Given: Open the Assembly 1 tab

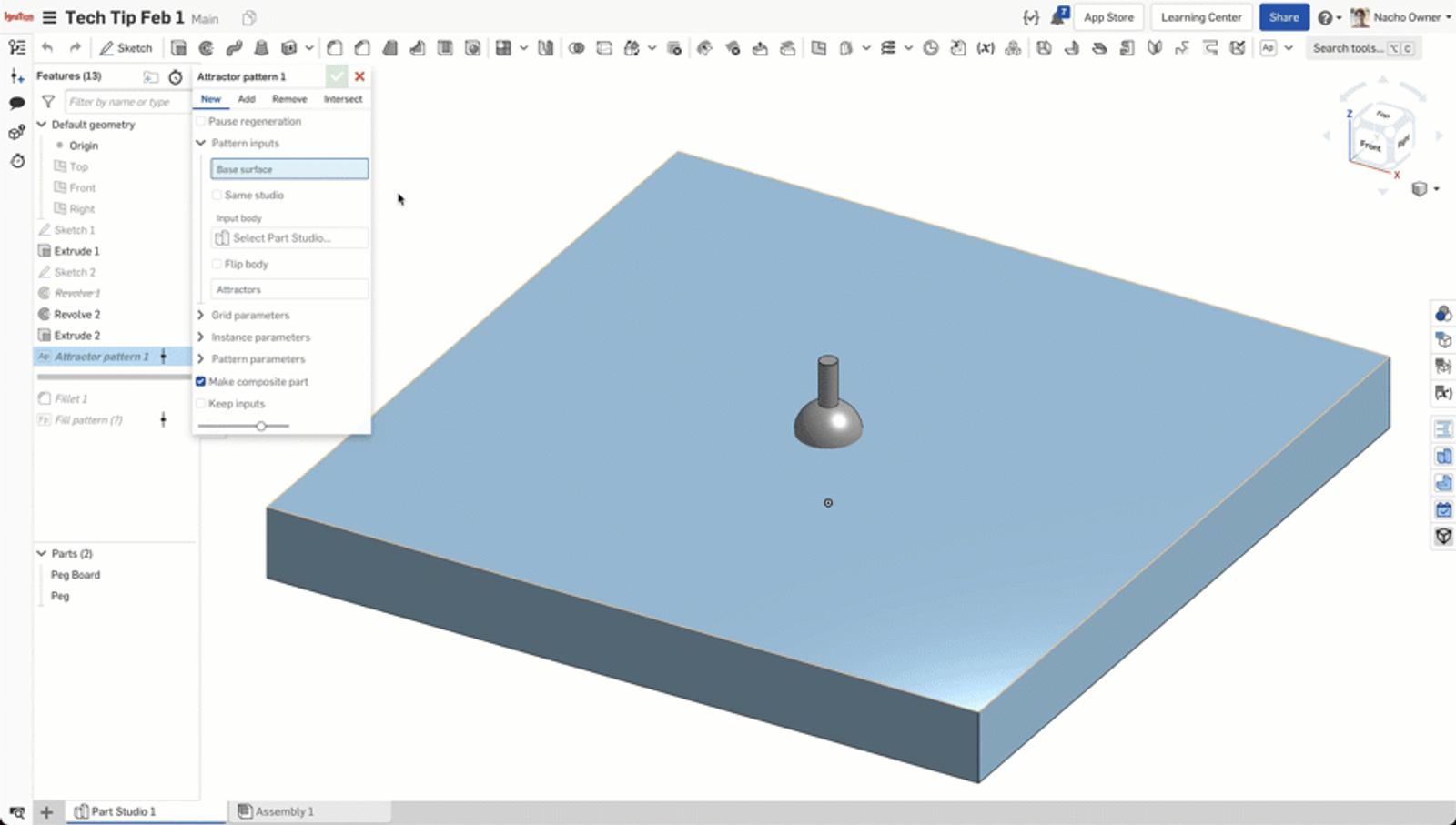Looking at the screenshot, I should tap(284, 811).
